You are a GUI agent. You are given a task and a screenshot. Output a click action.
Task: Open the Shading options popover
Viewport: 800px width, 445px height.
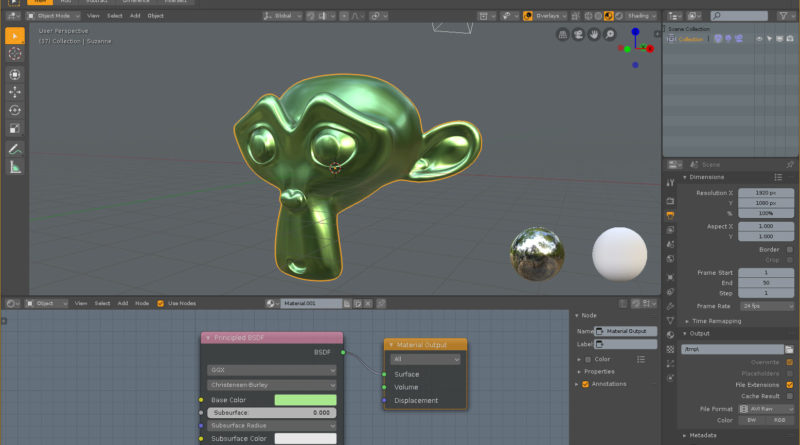click(x=641, y=16)
